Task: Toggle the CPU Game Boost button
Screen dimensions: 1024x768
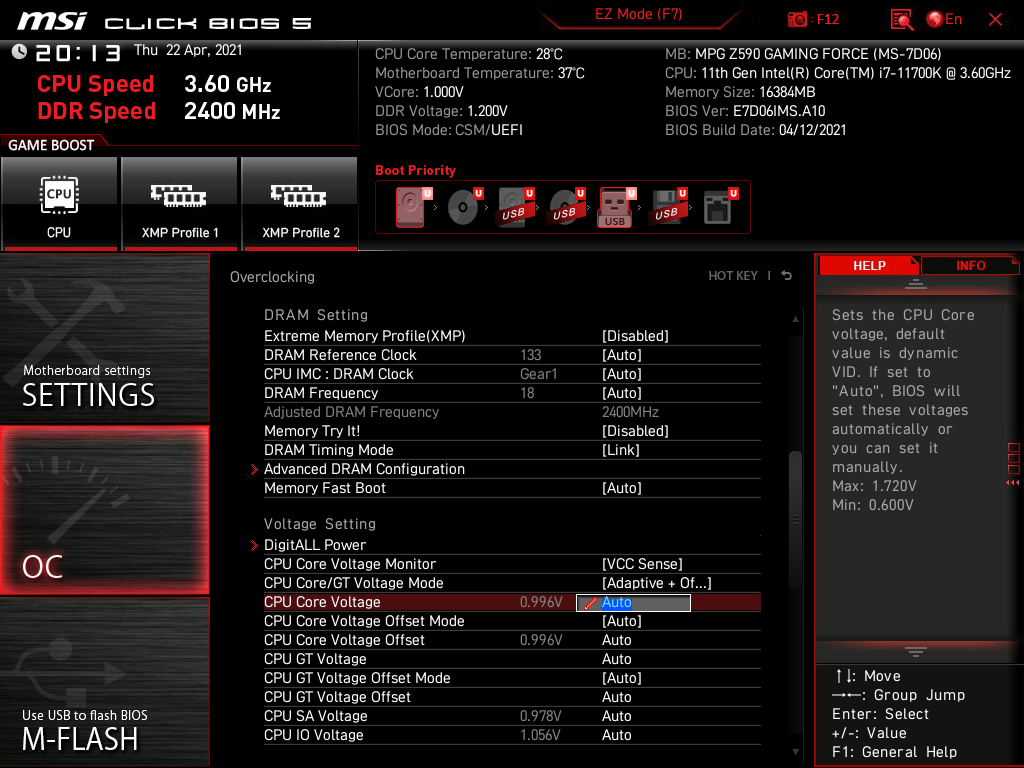Action: click(59, 204)
